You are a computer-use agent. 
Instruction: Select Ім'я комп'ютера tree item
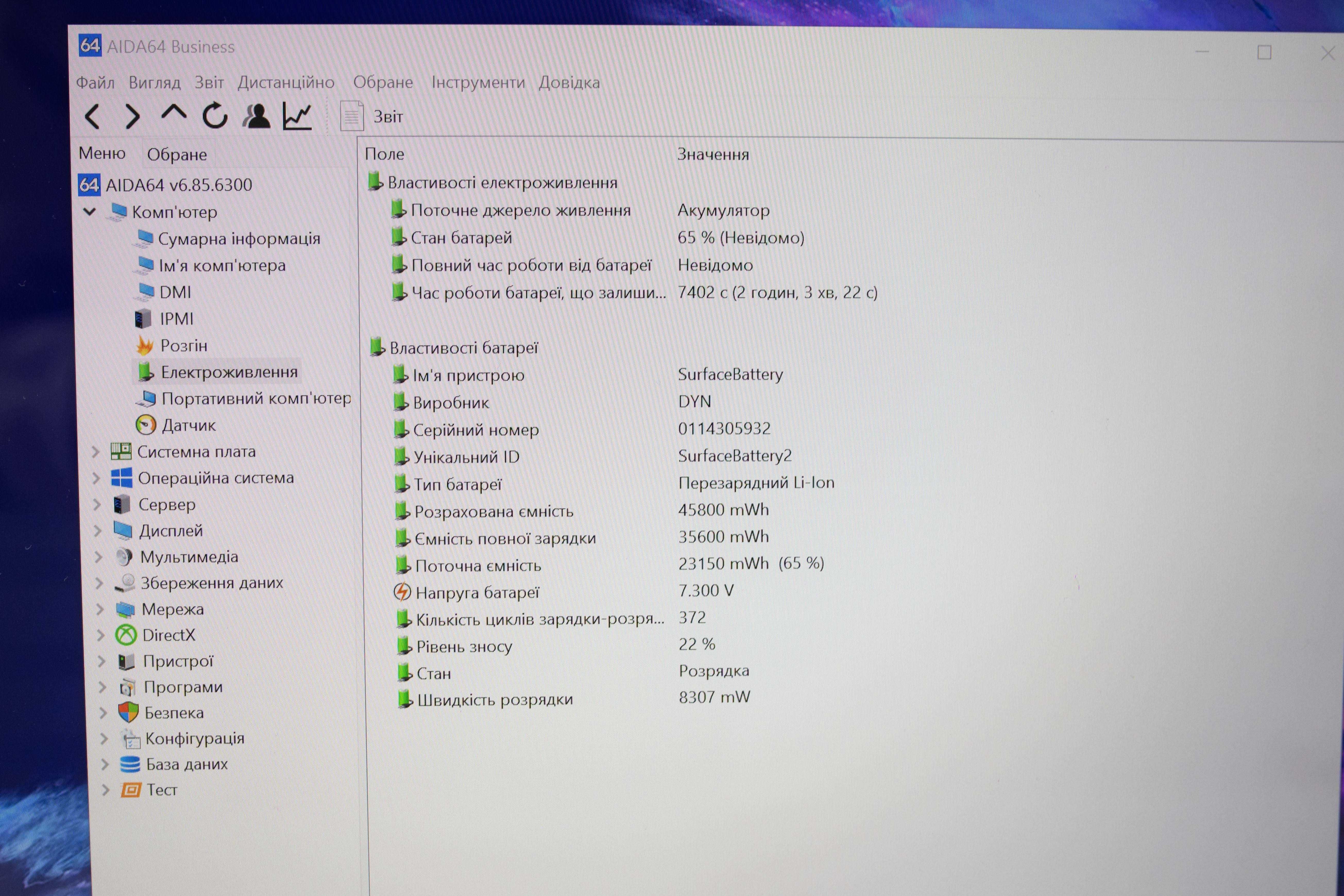(x=222, y=265)
